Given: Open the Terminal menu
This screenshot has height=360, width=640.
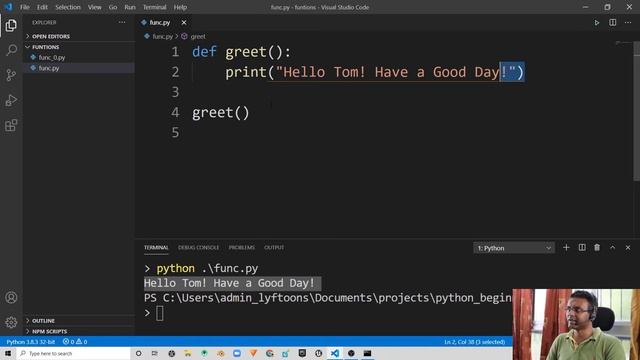Looking at the screenshot, I should (x=154, y=7).
